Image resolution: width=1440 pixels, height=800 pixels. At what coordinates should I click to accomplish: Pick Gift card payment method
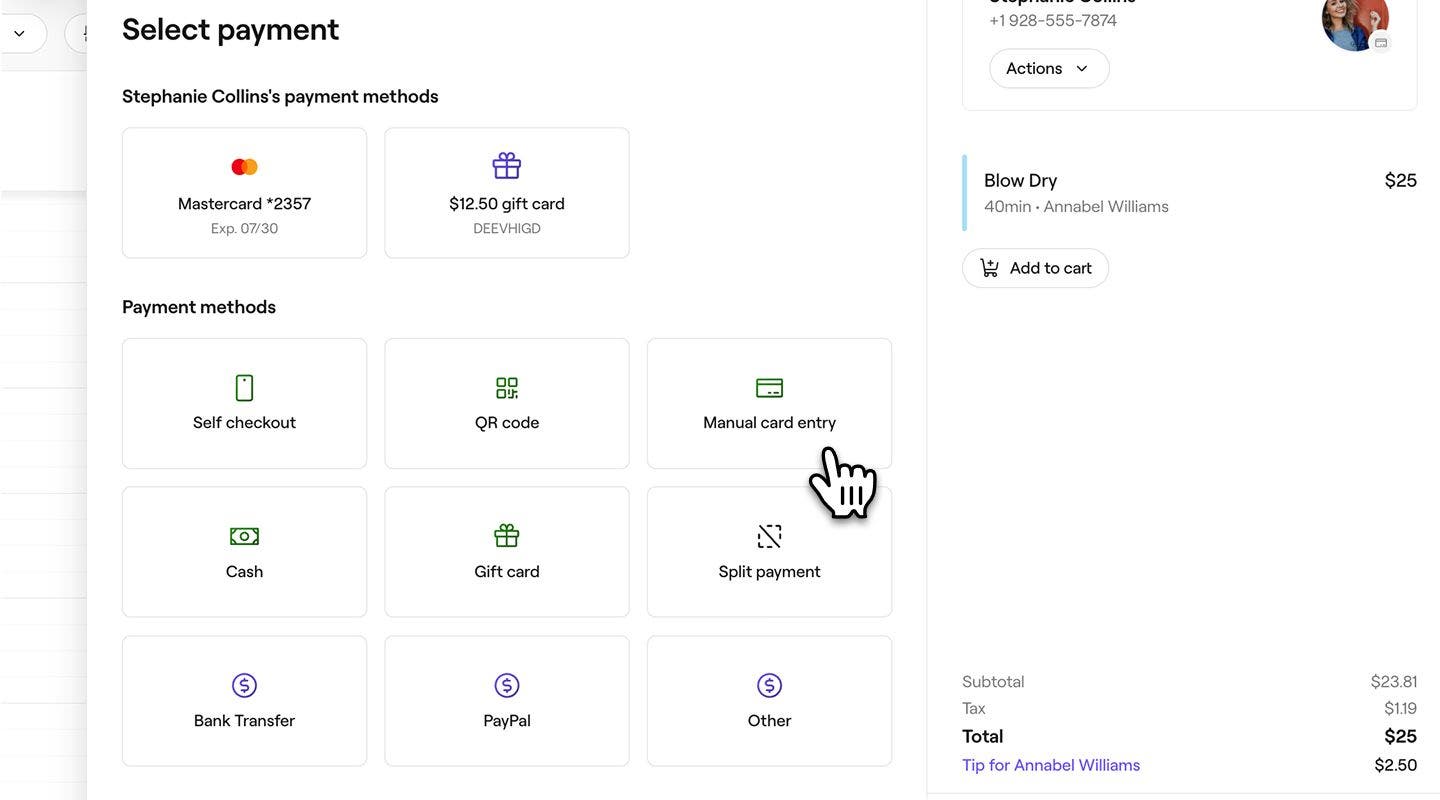point(507,552)
